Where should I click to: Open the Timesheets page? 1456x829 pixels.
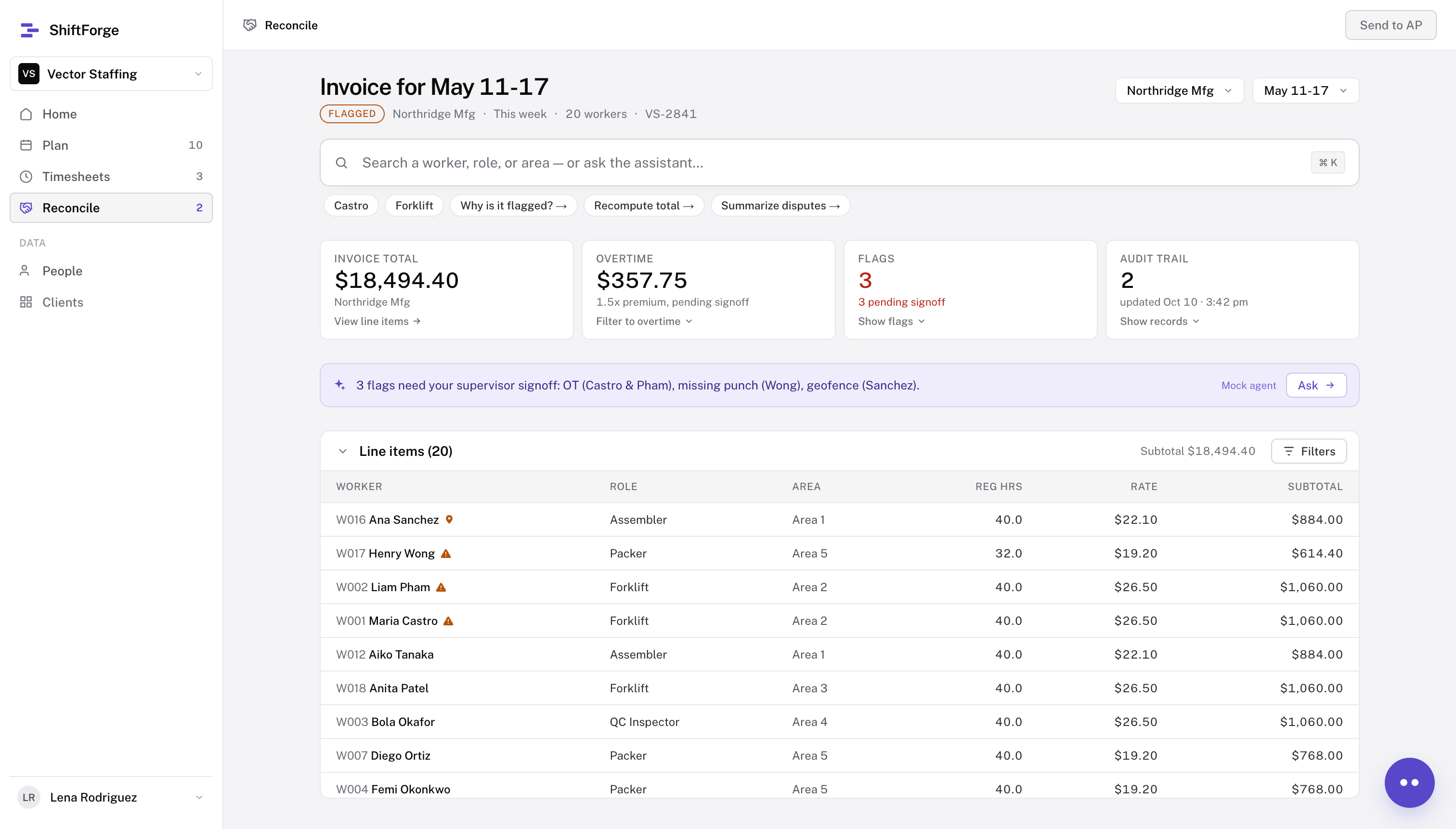111,177
